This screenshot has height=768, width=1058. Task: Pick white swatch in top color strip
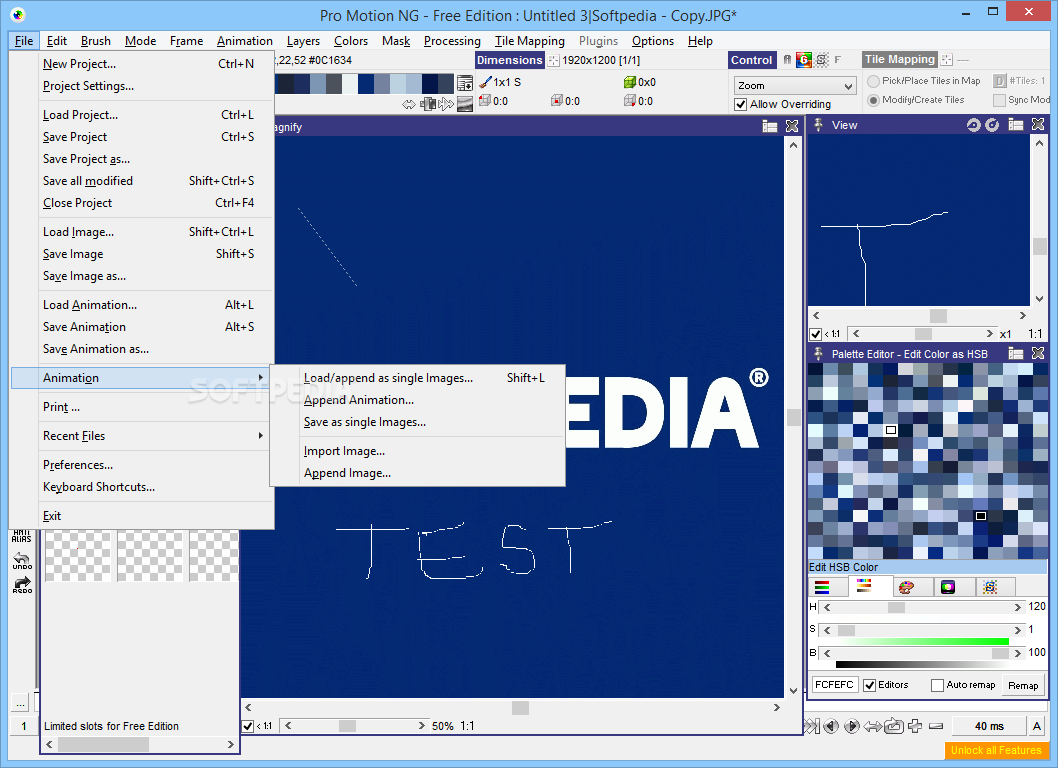click(350, 84)
